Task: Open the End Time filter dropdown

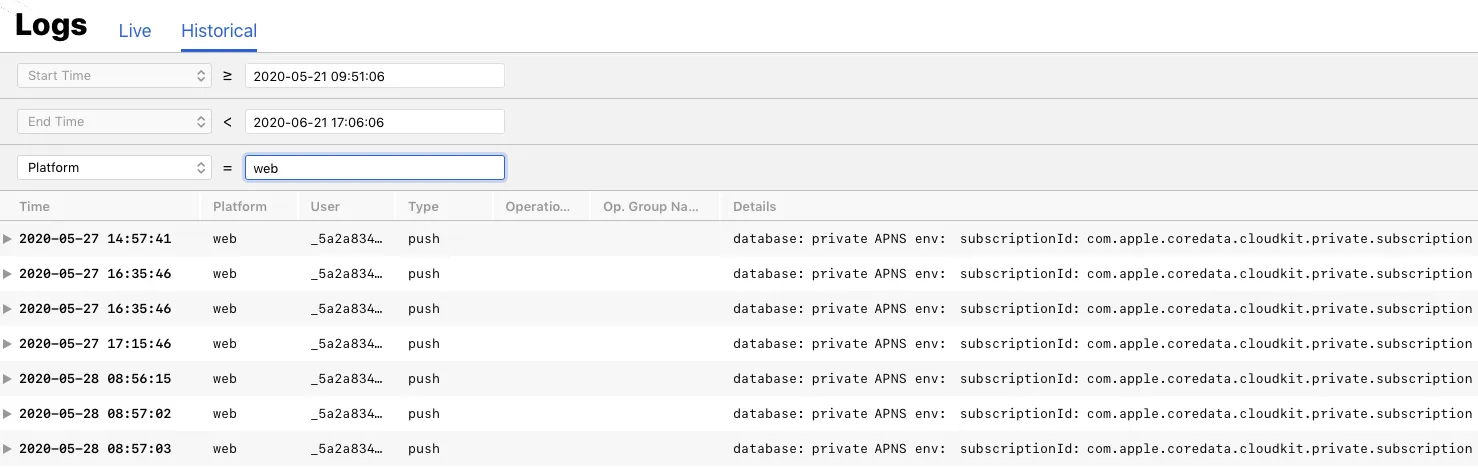Action: (x=114, y=122)
